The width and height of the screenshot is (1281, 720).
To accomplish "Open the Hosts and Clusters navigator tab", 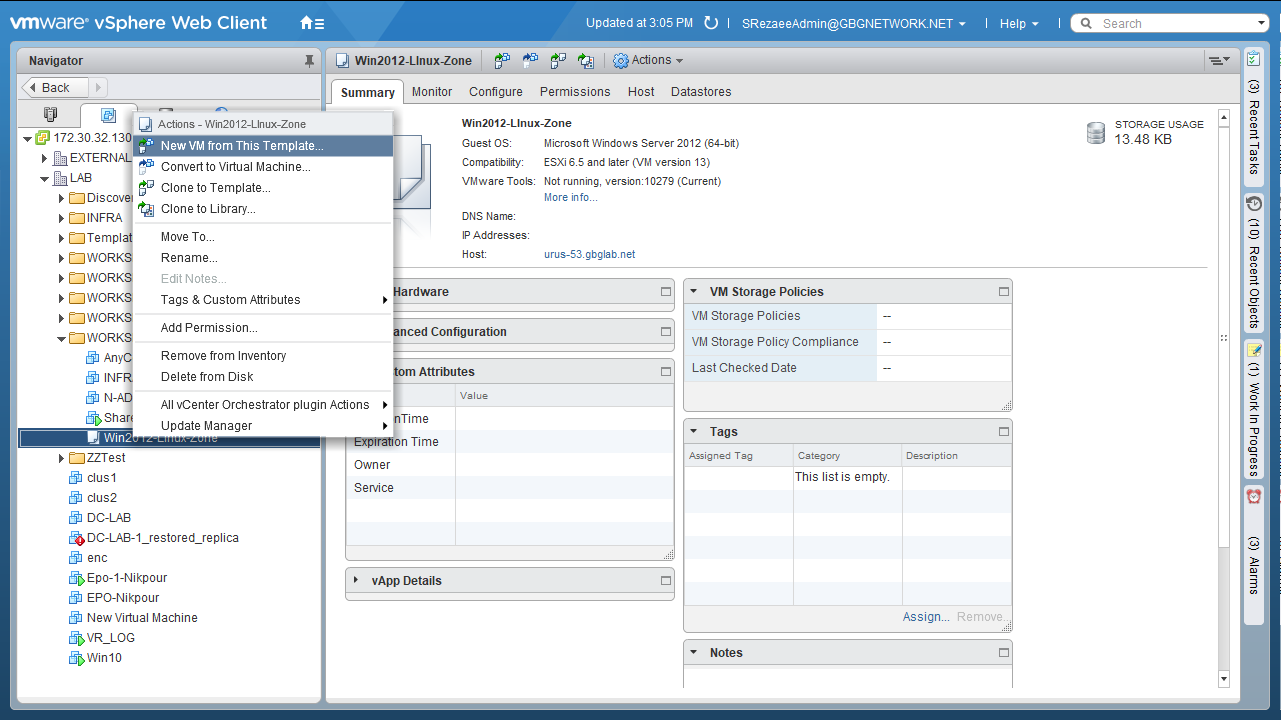I will [x=50, y=115].
